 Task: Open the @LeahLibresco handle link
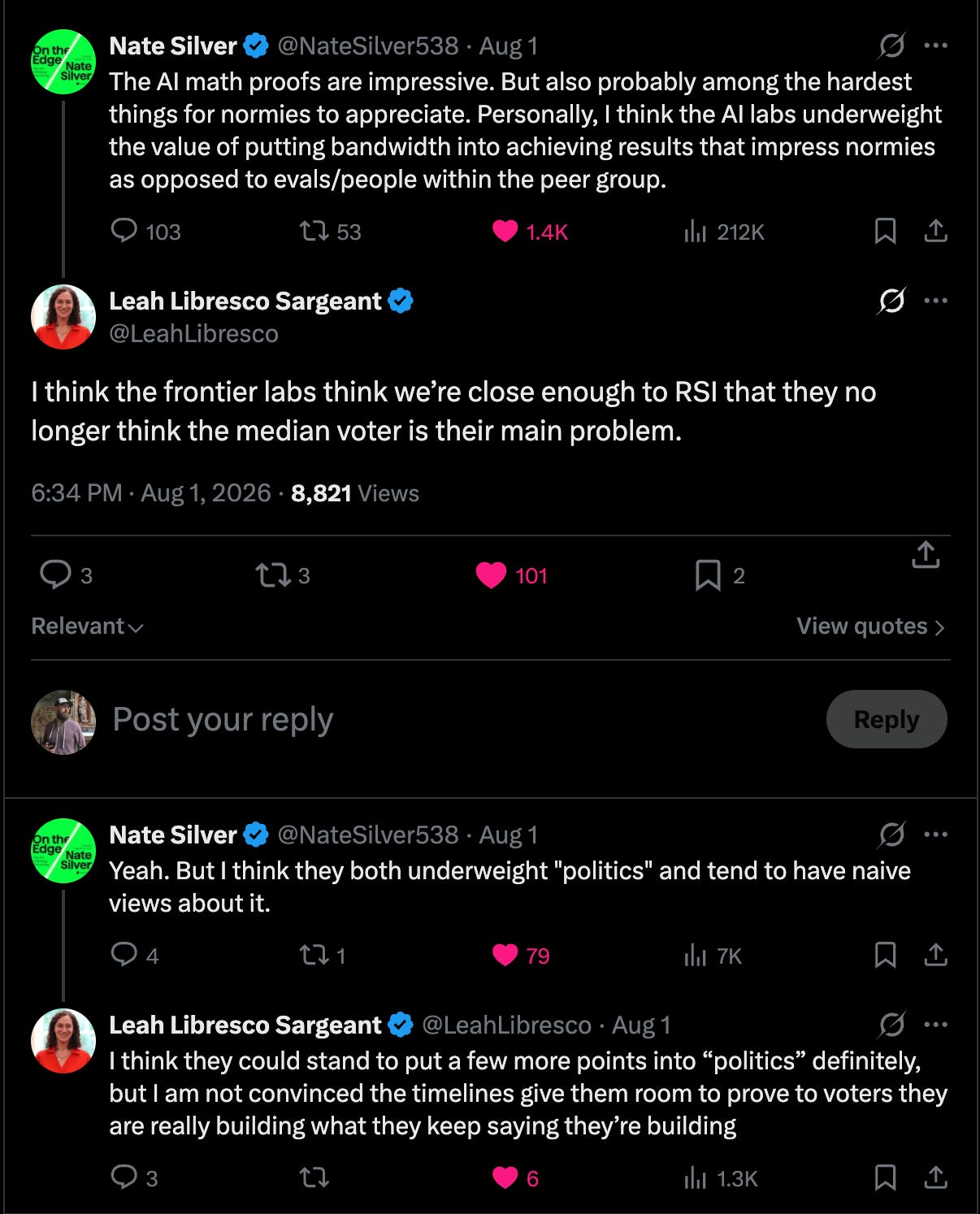click(x=193, y=334)
